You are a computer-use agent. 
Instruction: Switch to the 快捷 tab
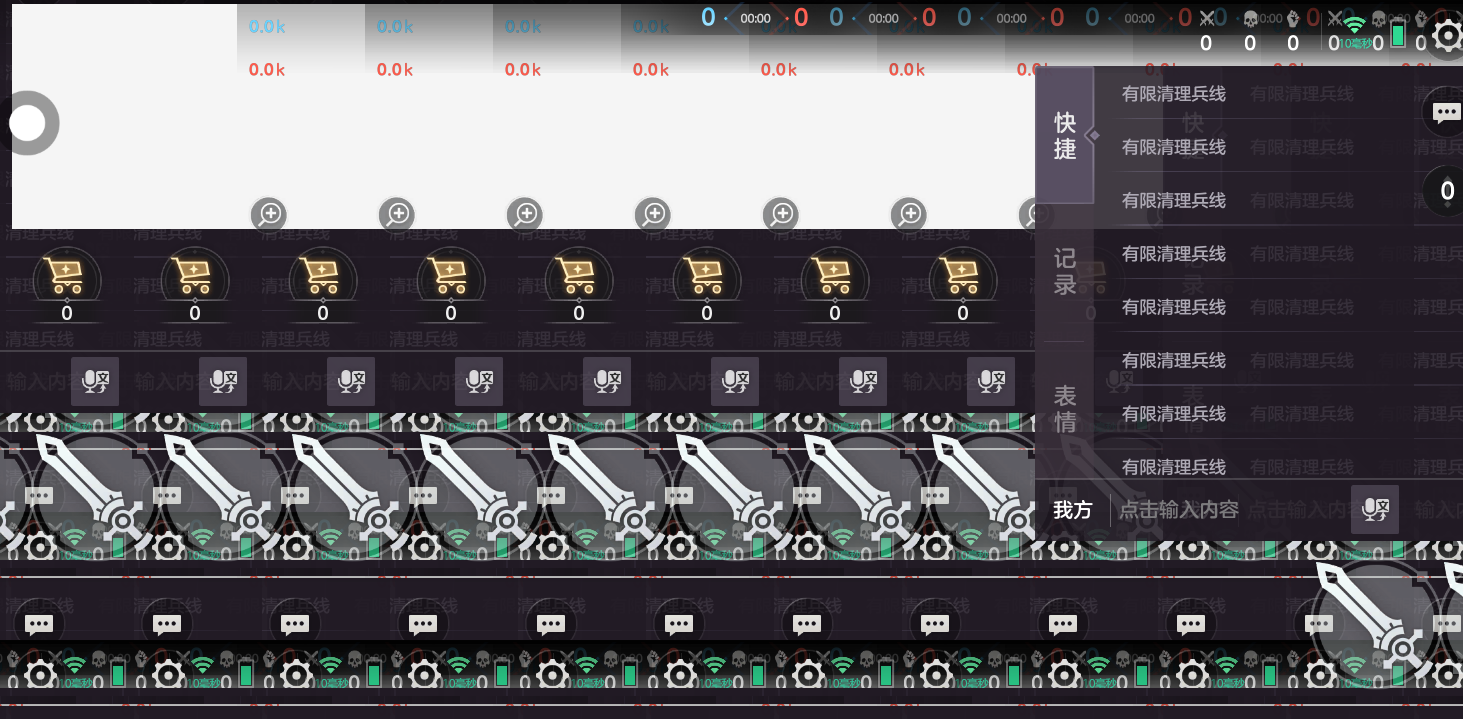[1065, 136]
